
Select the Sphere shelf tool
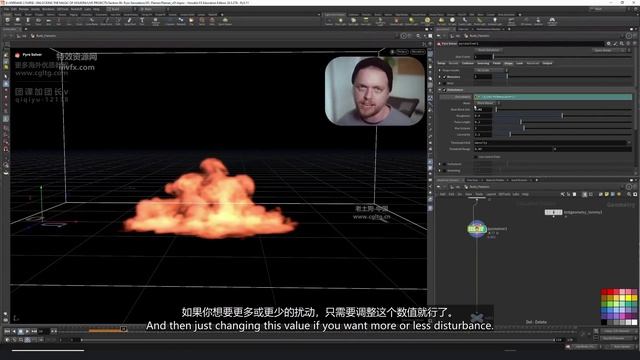pyautogui.click(x=18, y=21)
